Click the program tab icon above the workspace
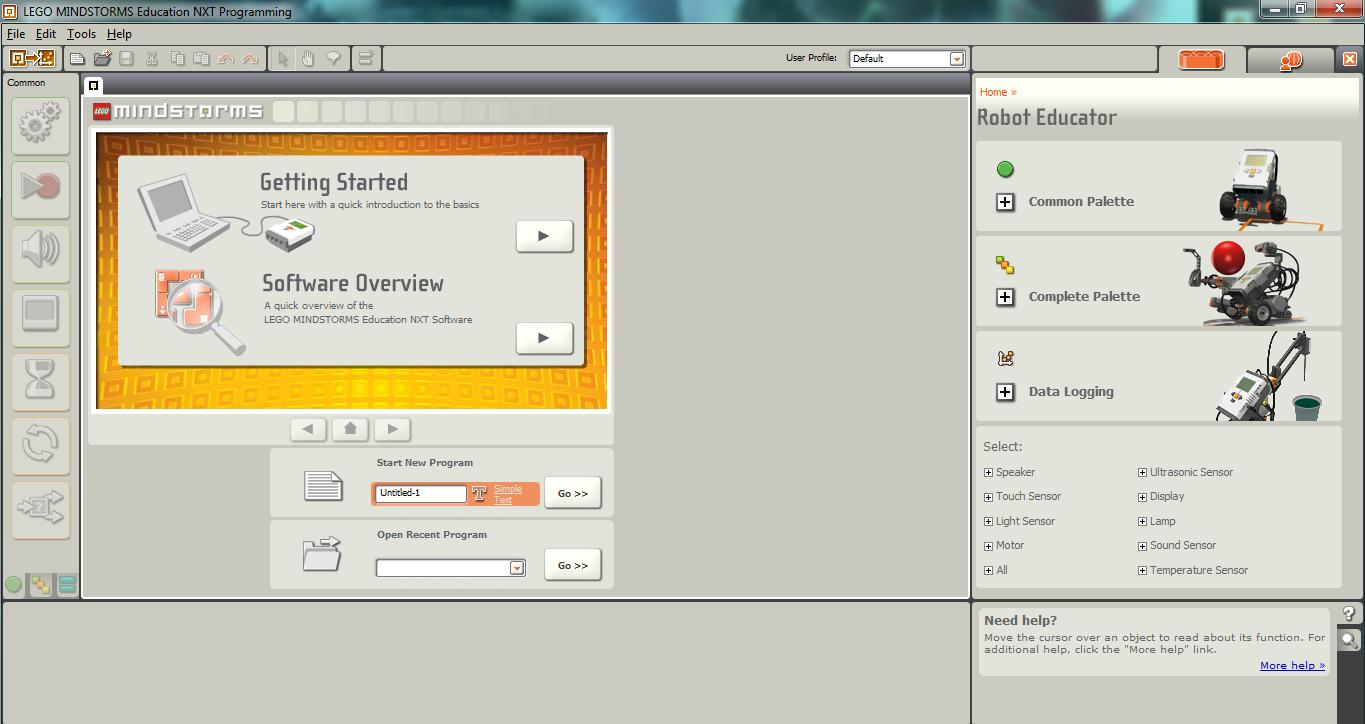1365x724 pixels. (x=93, y=85)
